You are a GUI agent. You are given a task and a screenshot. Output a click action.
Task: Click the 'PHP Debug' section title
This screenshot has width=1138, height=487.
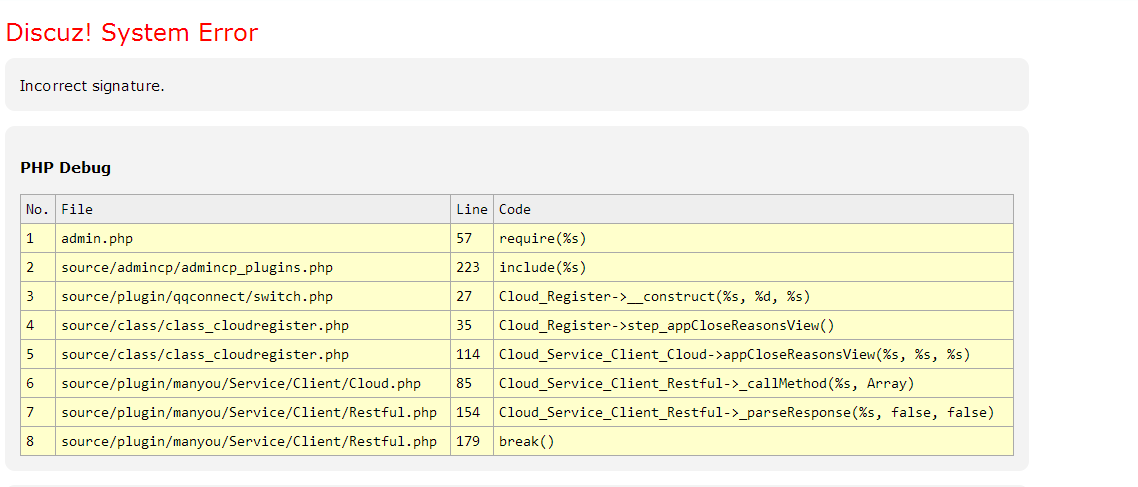[x=65, y=168]
